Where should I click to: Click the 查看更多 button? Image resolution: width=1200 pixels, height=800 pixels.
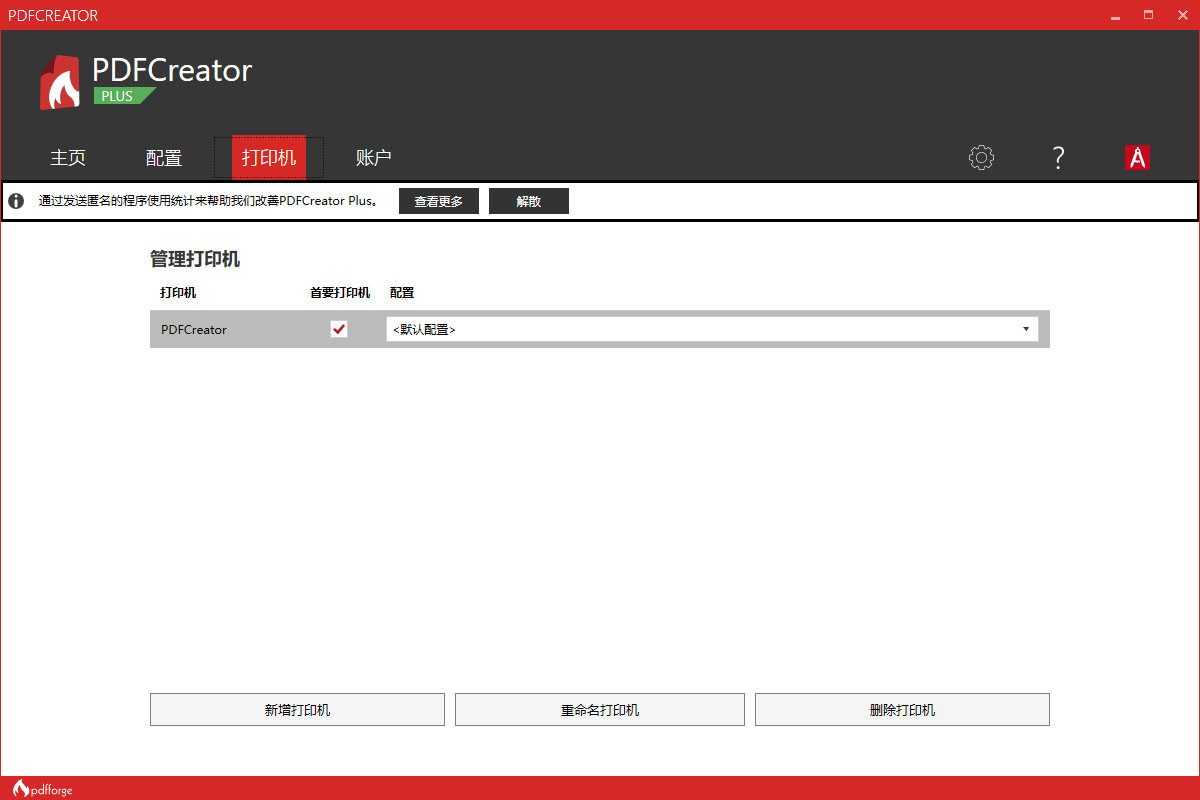coord(439,201)
